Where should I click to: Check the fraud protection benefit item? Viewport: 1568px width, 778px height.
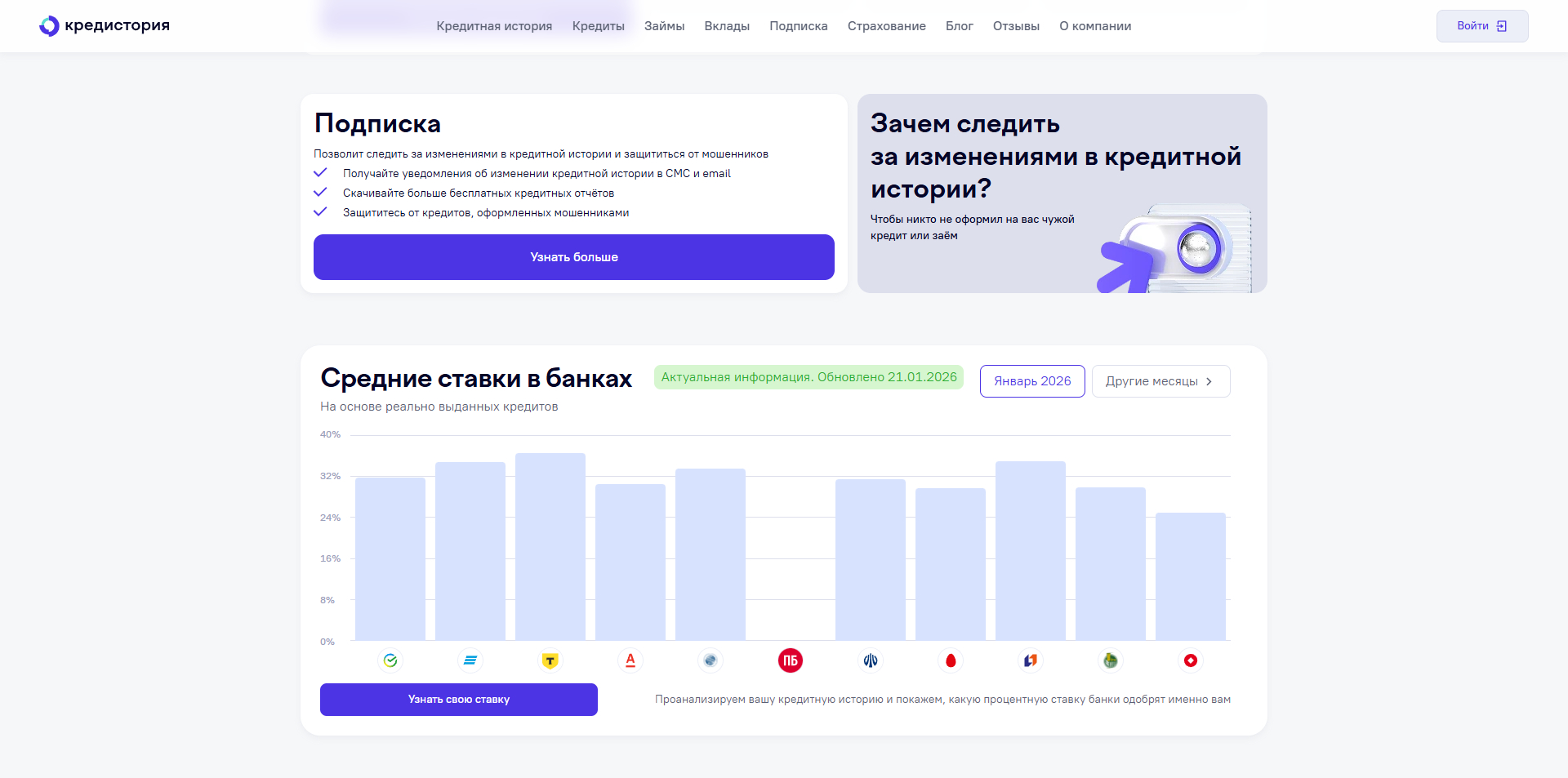pyautogui.click(x=486, y=212)
